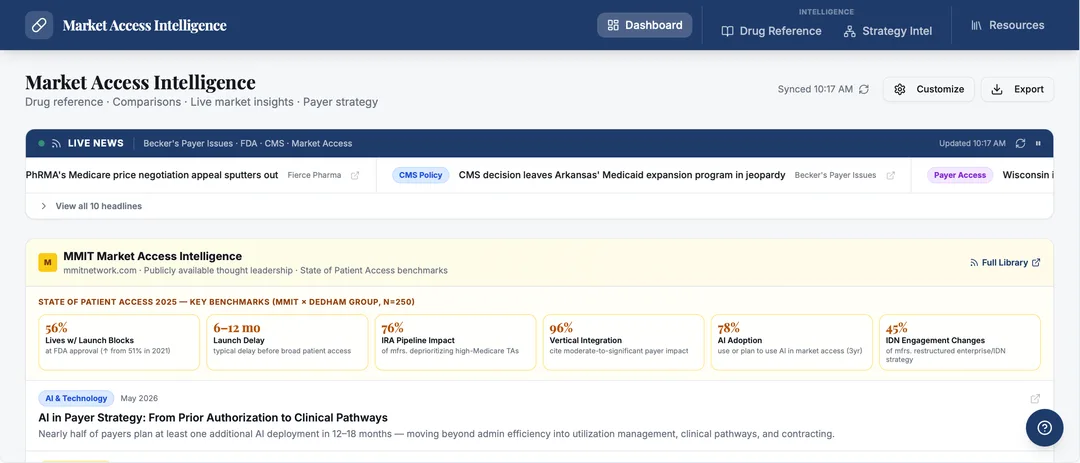The height and width of the screenshot is (463, 1080).
Task: Click the pill logo icon
Action: (39, 25)
